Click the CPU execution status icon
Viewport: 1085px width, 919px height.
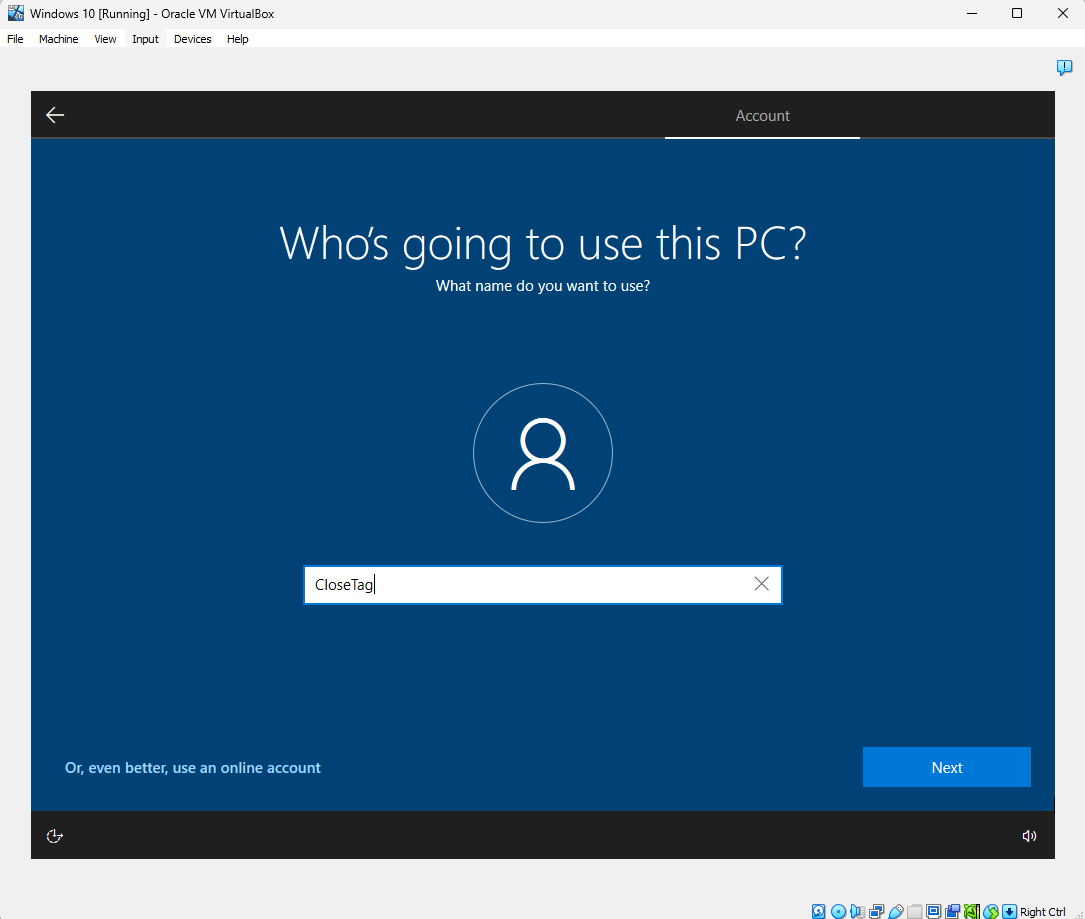point(972,911)
